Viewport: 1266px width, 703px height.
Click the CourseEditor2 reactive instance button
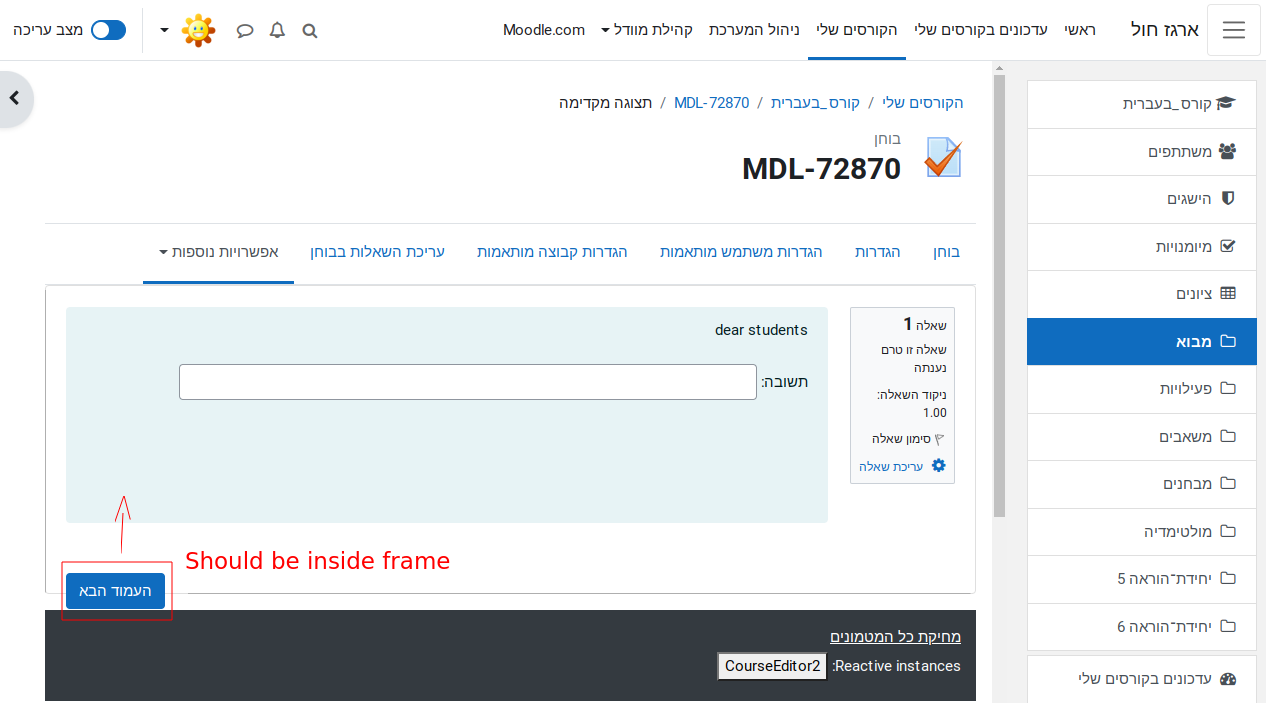click(773, 666)
